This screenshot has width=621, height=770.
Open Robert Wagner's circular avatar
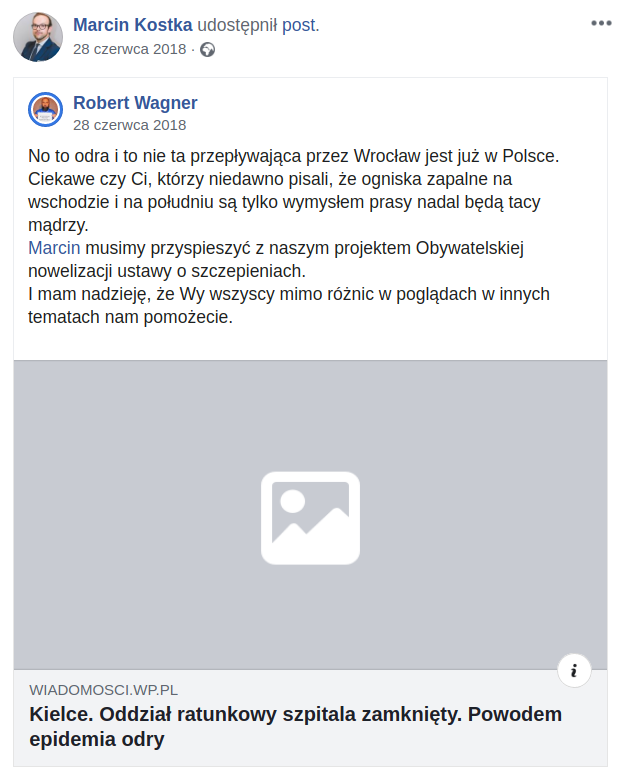tap(45, 110)
